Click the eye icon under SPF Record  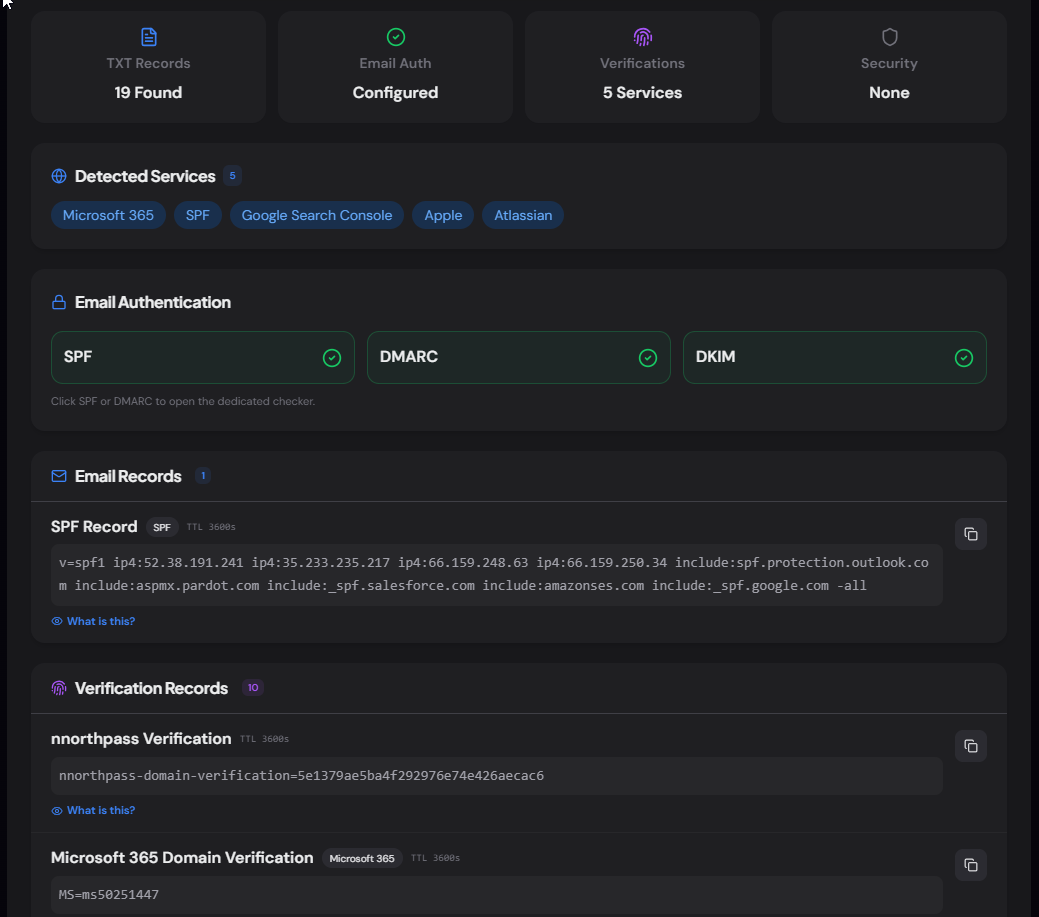coord(57,621)
